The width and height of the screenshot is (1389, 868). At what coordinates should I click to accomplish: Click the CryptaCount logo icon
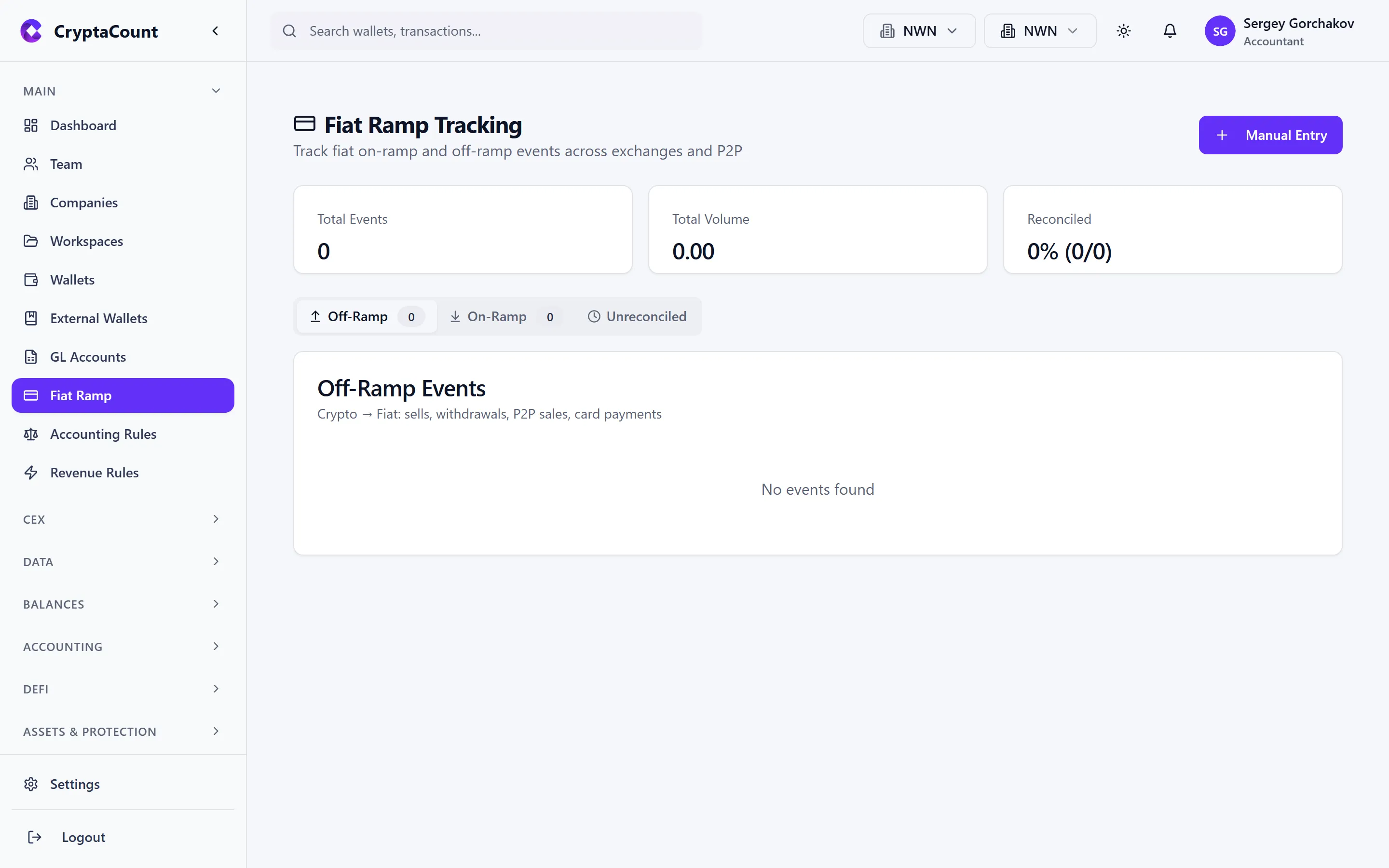pos(31,31)
